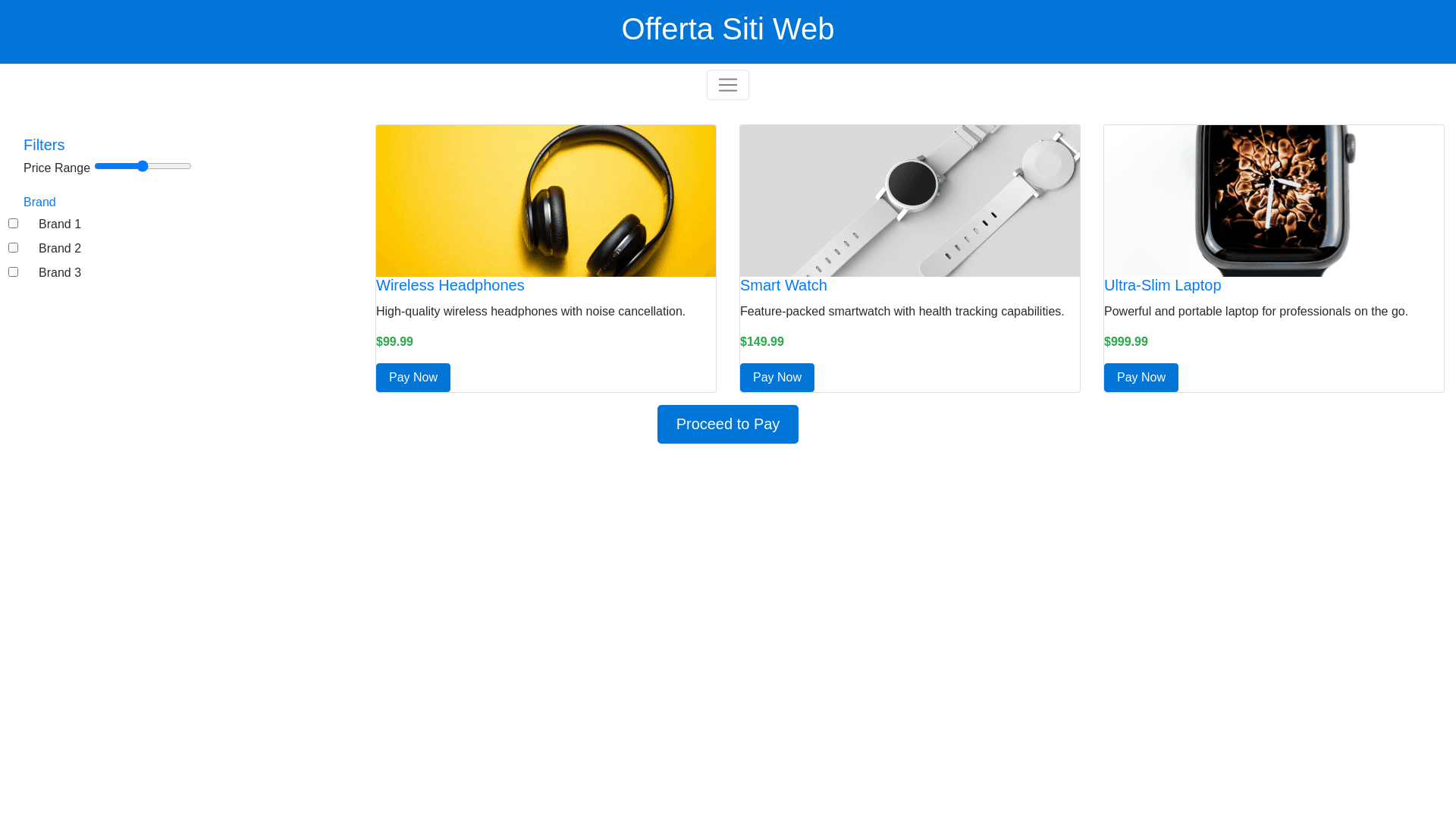Open the hamburger navigation menu
The image size is (1456, 819).
tap(727, 85)
